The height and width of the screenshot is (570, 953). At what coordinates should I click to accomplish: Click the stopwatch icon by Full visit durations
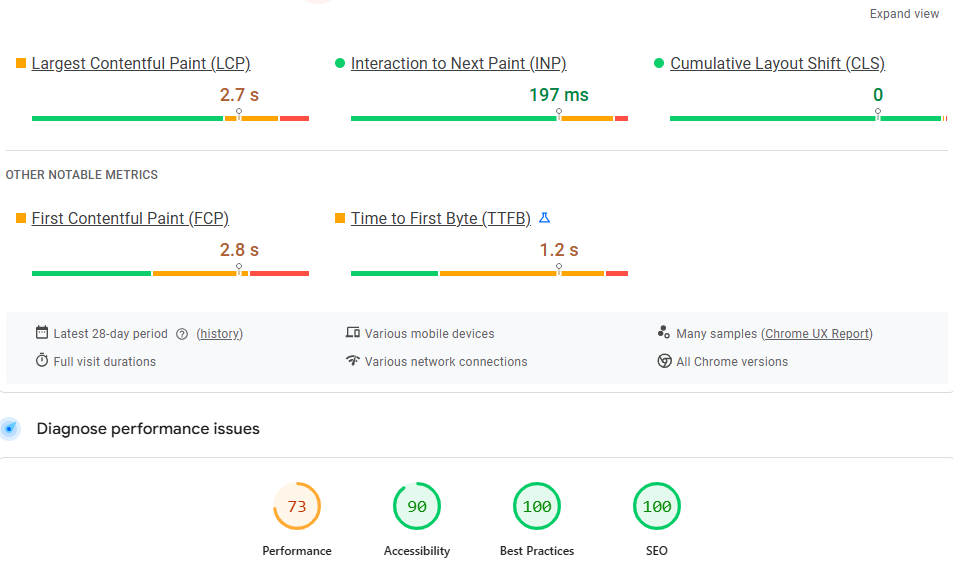[x=42, y=361]
